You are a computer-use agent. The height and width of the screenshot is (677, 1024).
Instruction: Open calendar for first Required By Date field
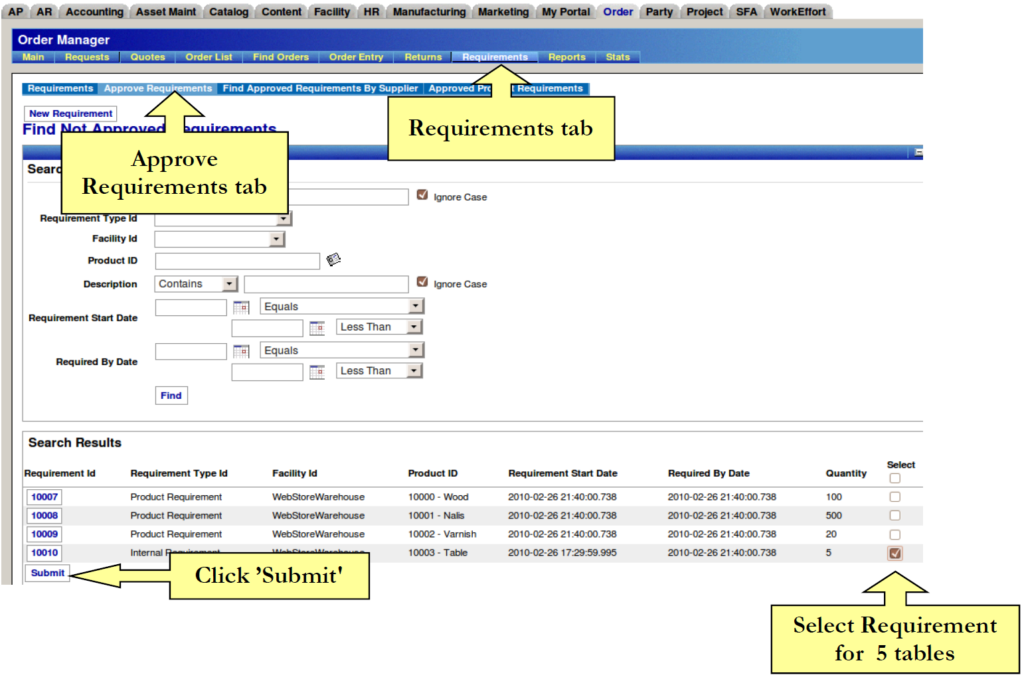pos(240,351)
